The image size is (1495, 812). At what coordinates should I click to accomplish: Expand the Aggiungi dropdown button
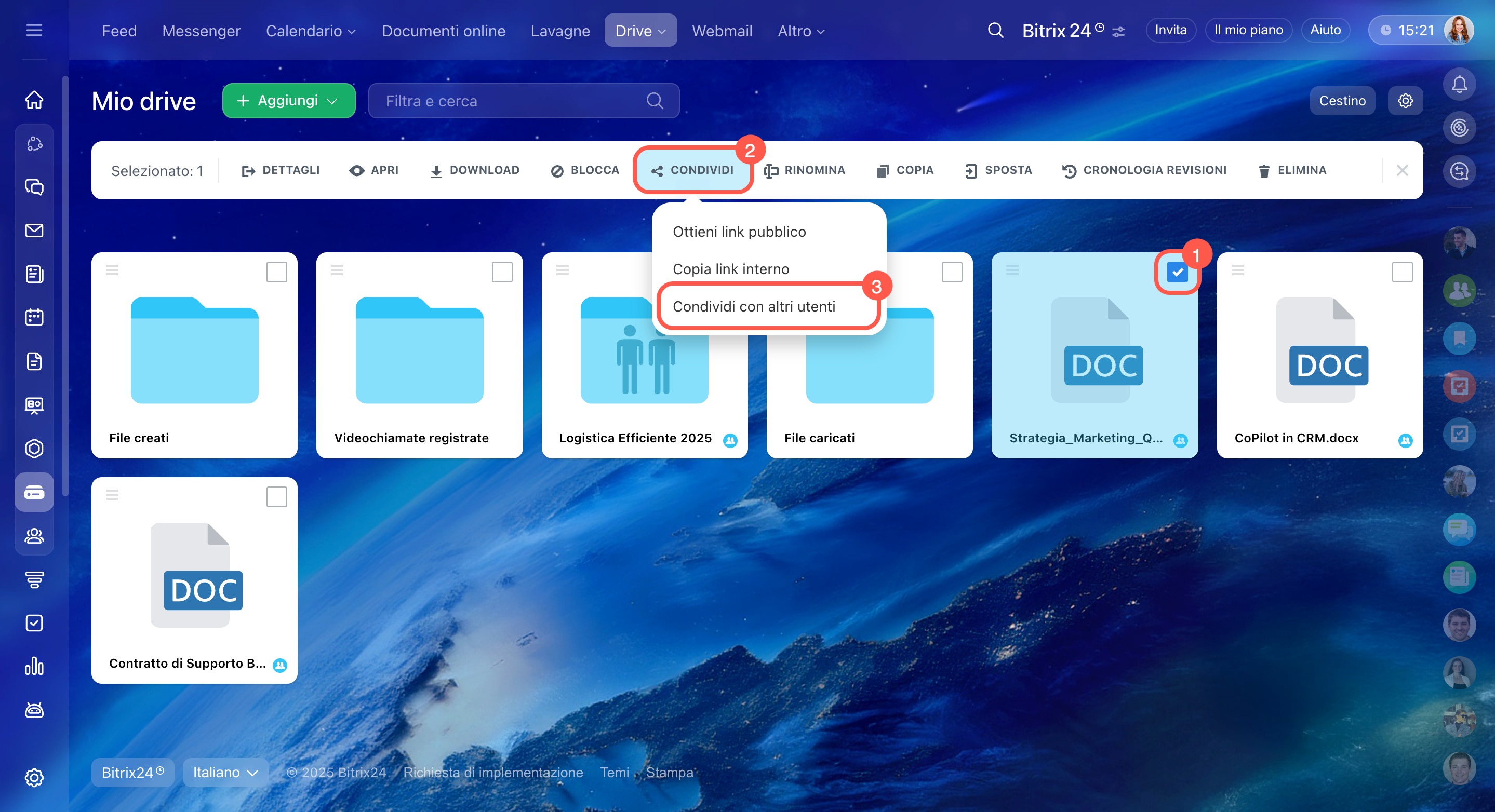[x=288, y=101]
